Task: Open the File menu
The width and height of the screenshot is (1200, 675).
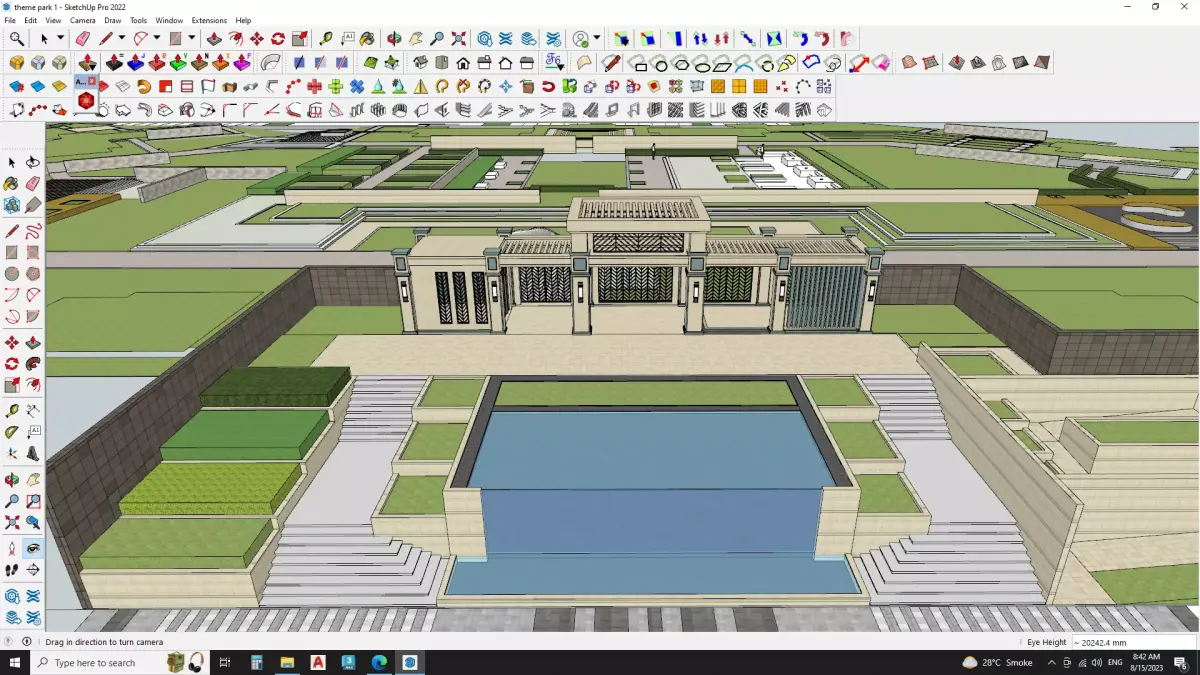Action: point(10,20)
